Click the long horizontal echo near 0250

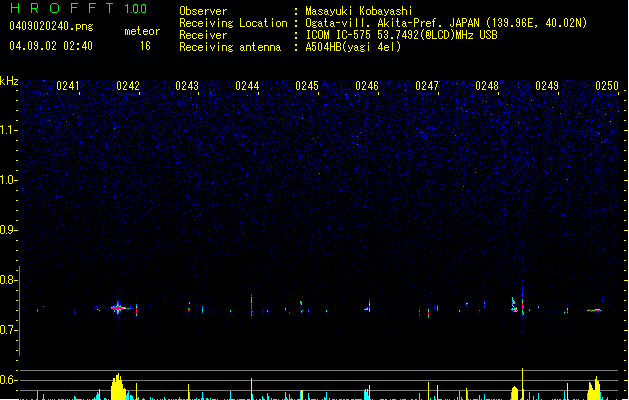594,310
